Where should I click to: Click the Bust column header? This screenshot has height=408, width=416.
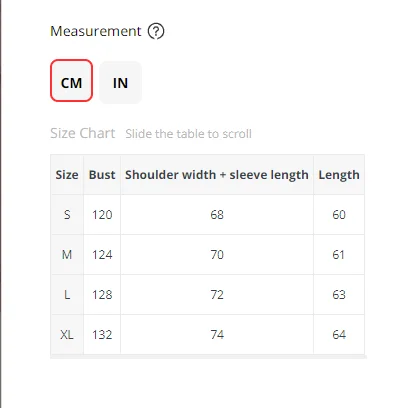point(102,175)
